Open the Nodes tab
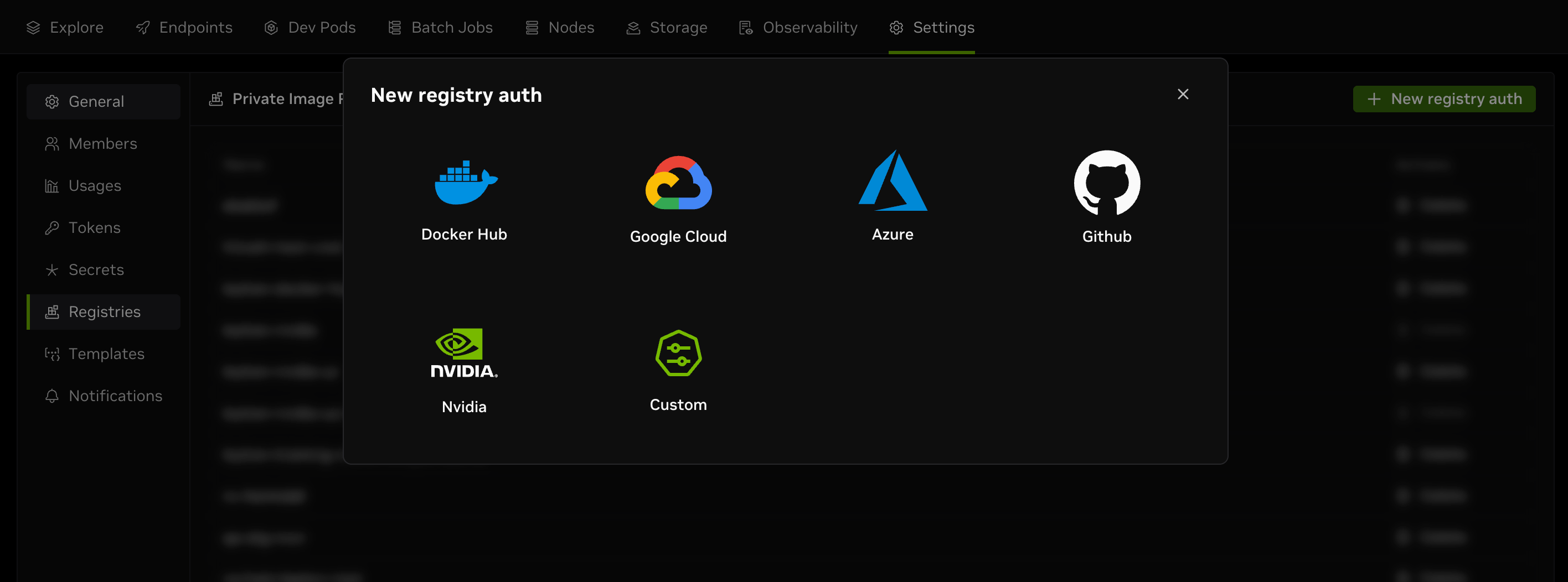This screenshot has height=582, width=1568. pyautogui.click(x=559, y=27)
